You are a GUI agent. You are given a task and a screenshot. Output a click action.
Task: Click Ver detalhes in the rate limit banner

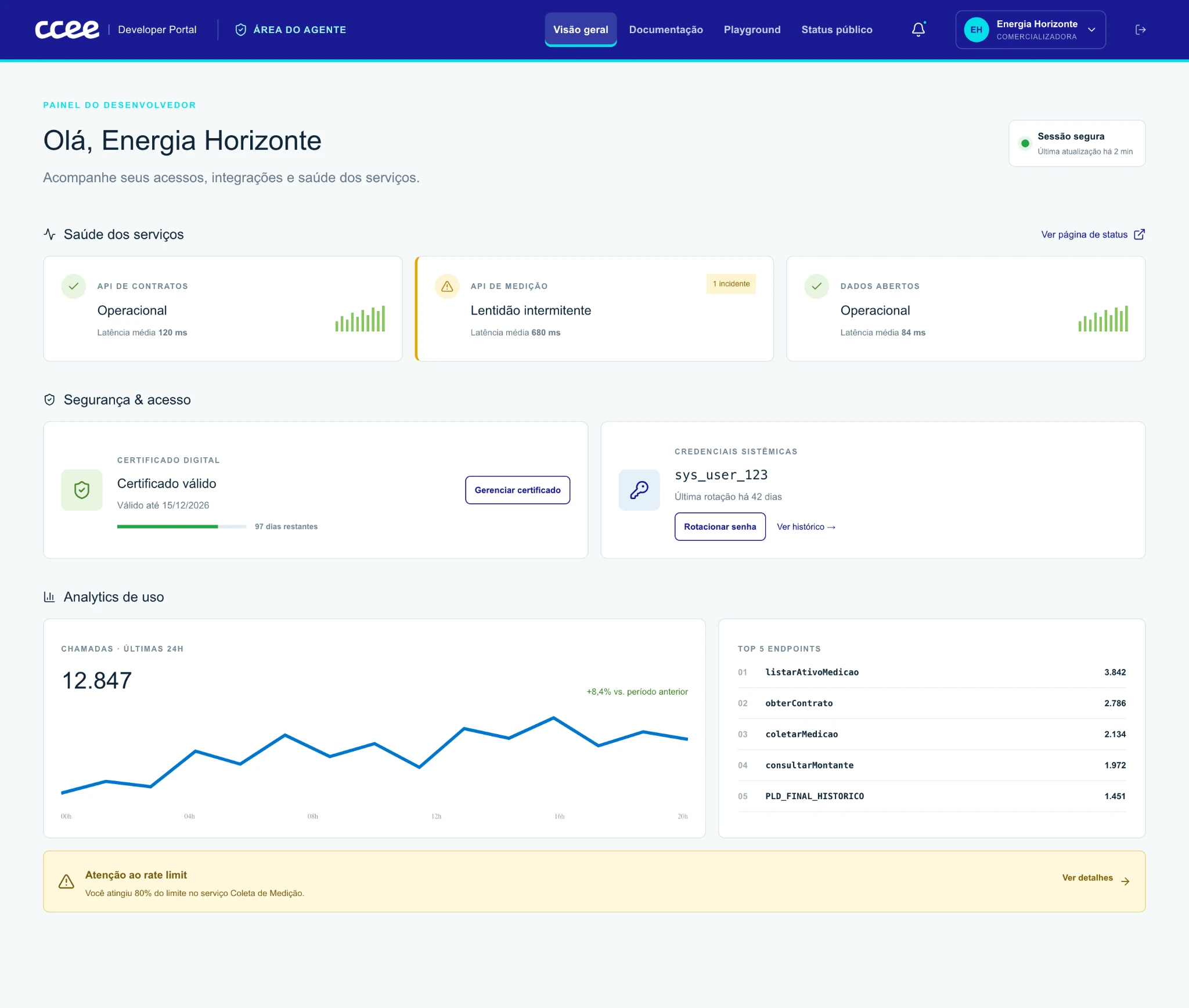click(x=1087, y=877)
